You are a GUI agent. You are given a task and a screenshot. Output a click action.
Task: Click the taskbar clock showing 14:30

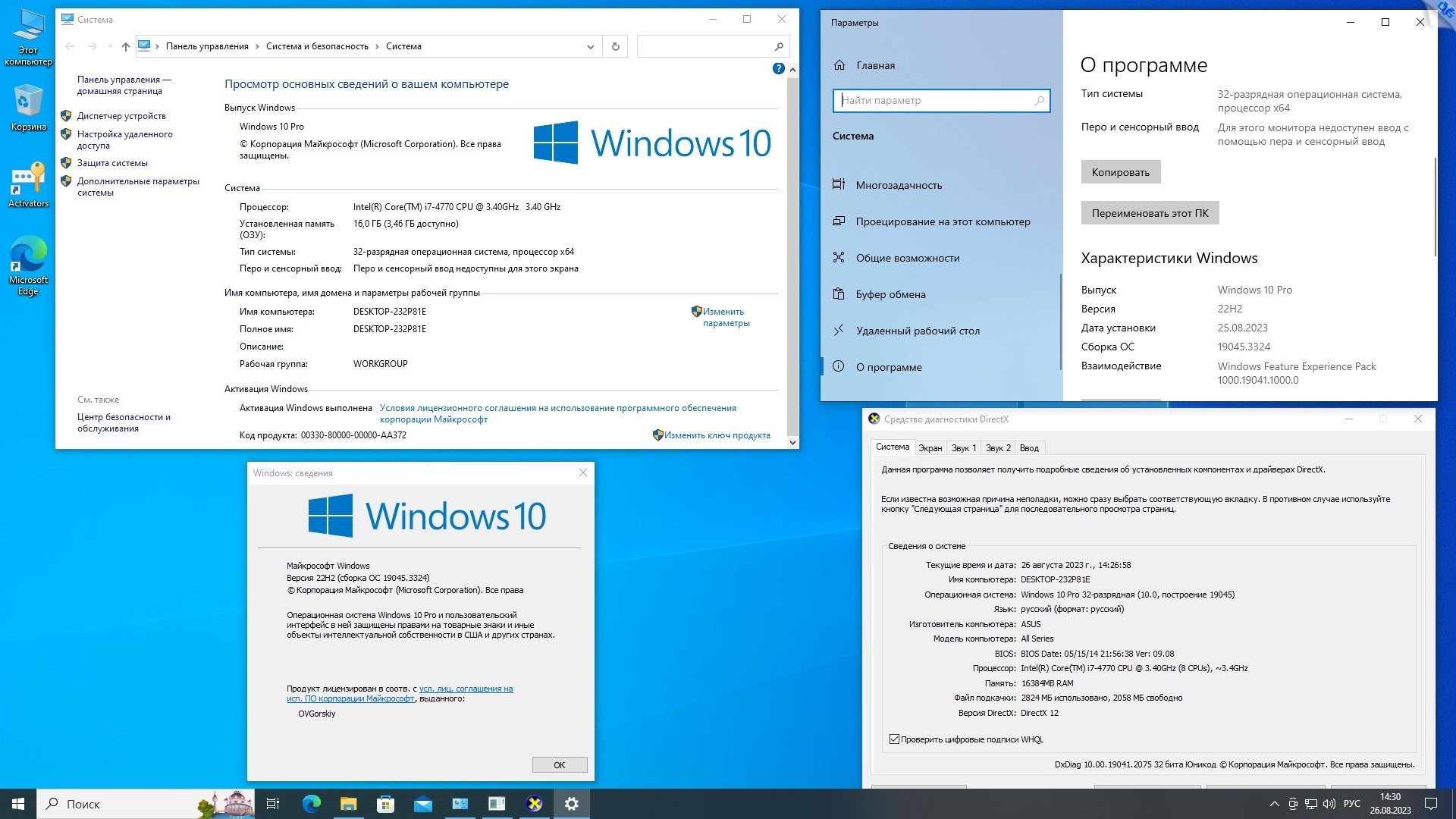pyautogui.click(x=1390, y=804)
